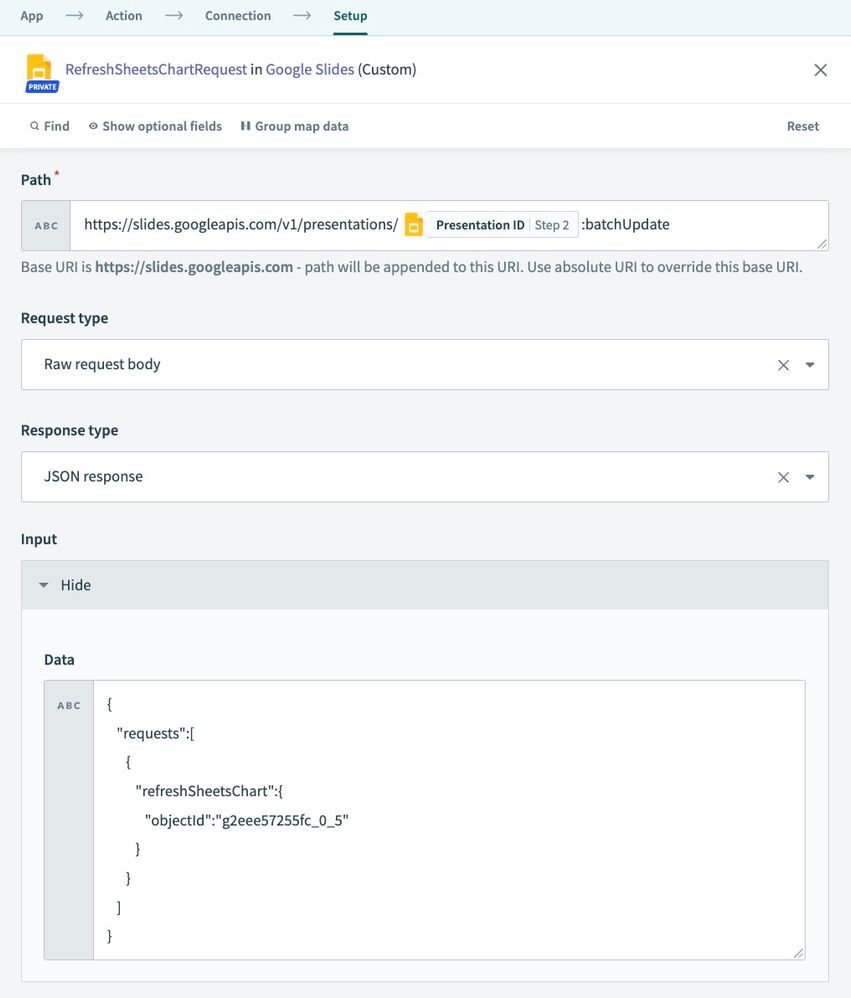The height and width of the screenshot is (998, 851).
Task: Clear the JSON response selection
Action: (x=783, y=477)
